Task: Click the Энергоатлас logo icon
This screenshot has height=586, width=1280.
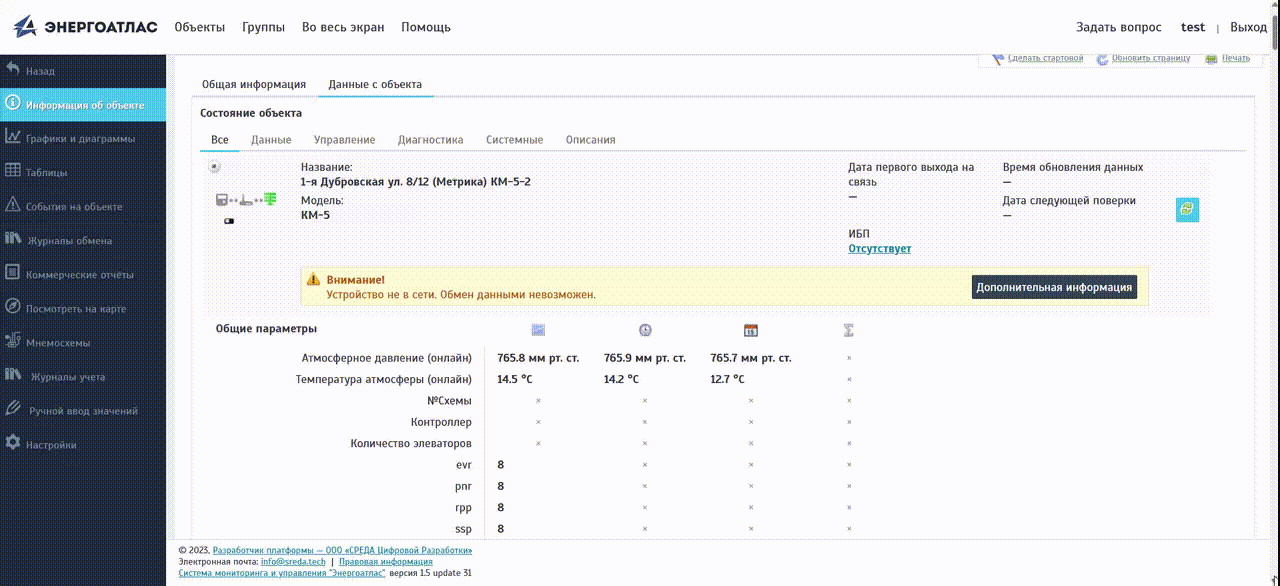Action: tap(25, 27)
